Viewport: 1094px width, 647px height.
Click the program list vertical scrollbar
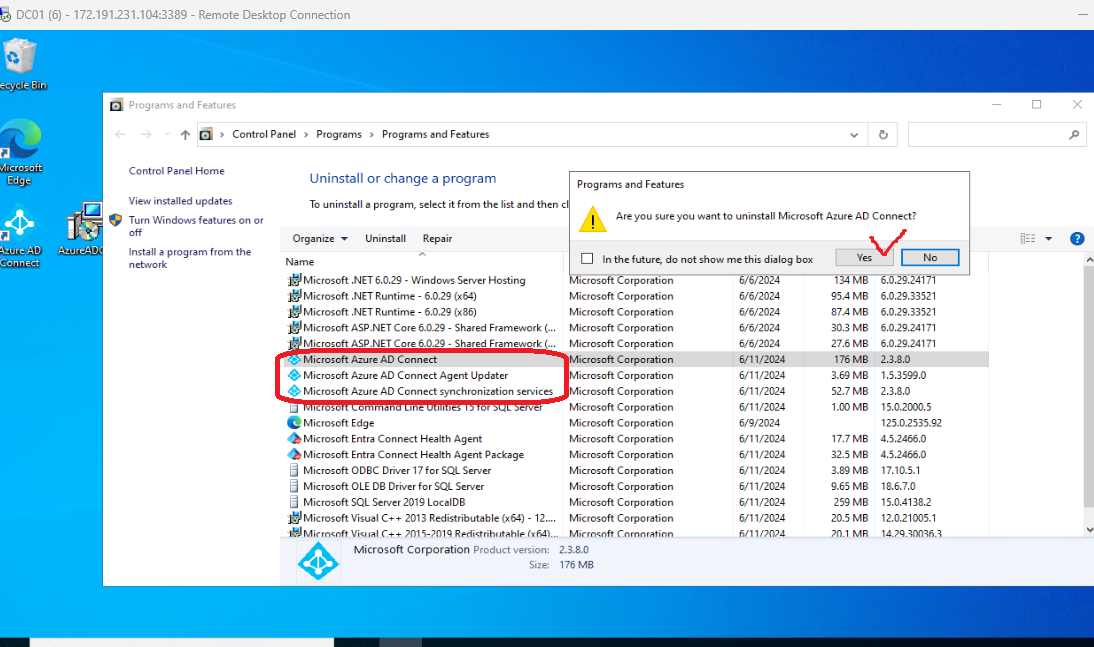pos(1088,395)
